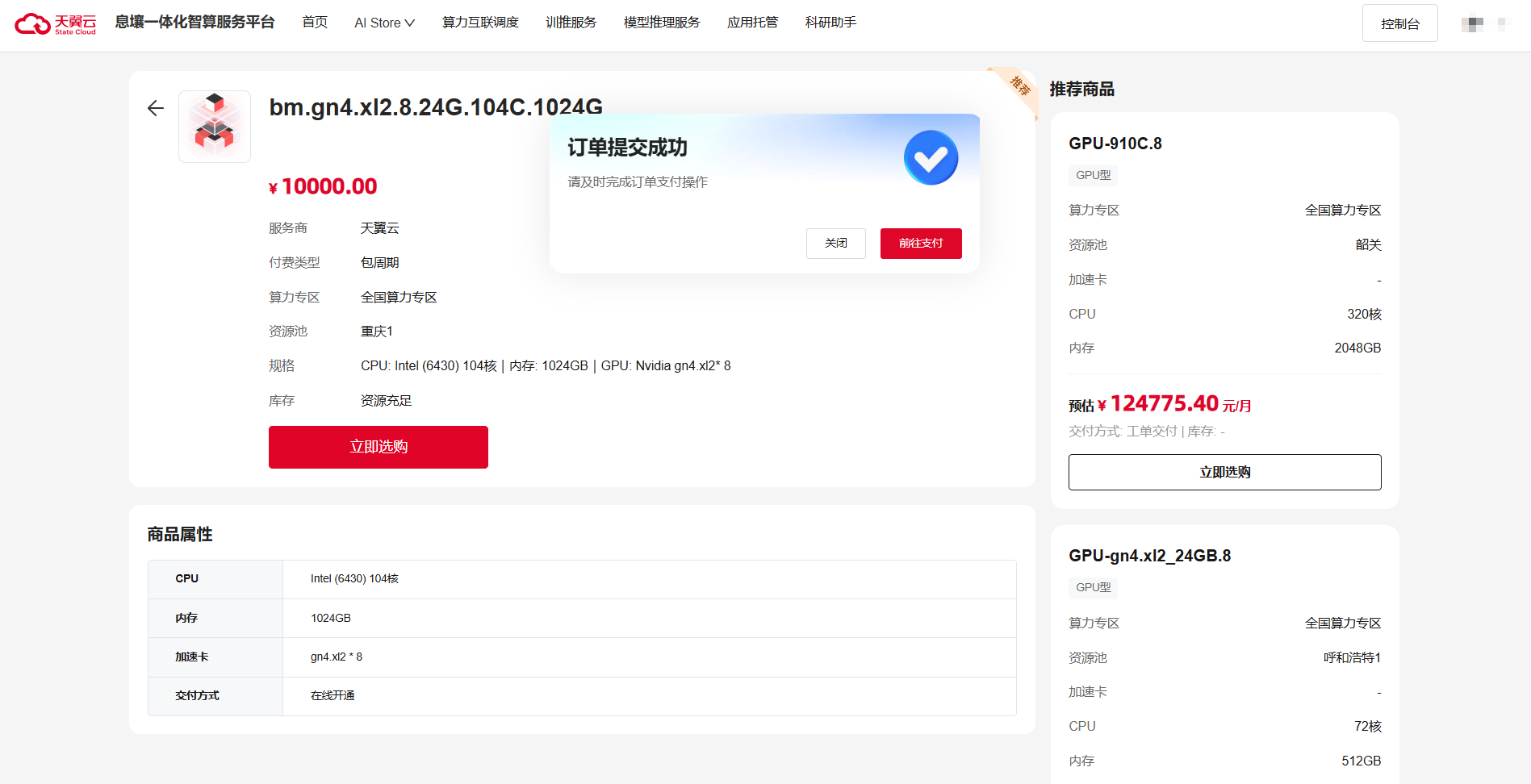
Task: Open the 控制台 console button
Action: 1400,23
